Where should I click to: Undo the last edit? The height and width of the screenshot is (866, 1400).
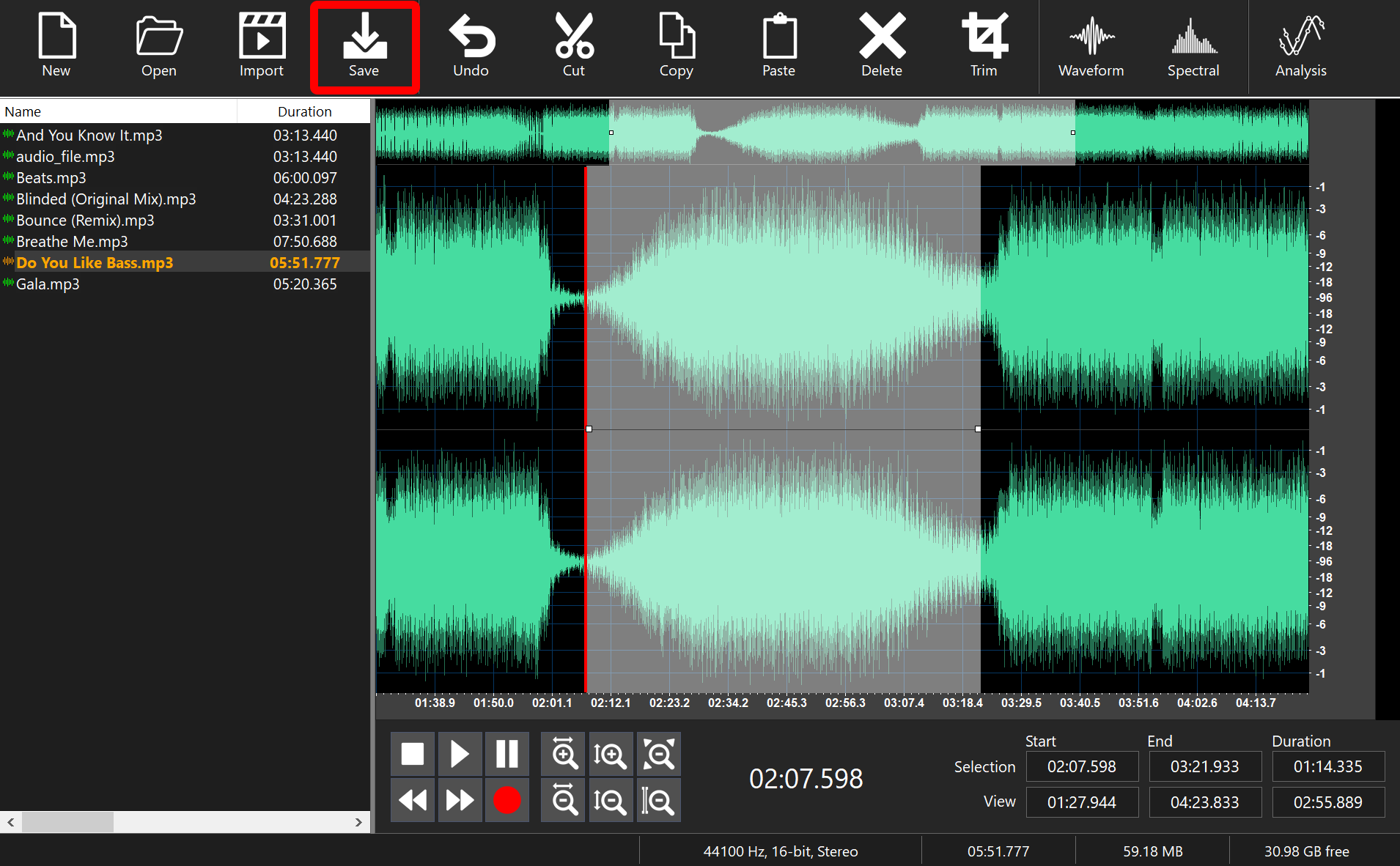471,45
